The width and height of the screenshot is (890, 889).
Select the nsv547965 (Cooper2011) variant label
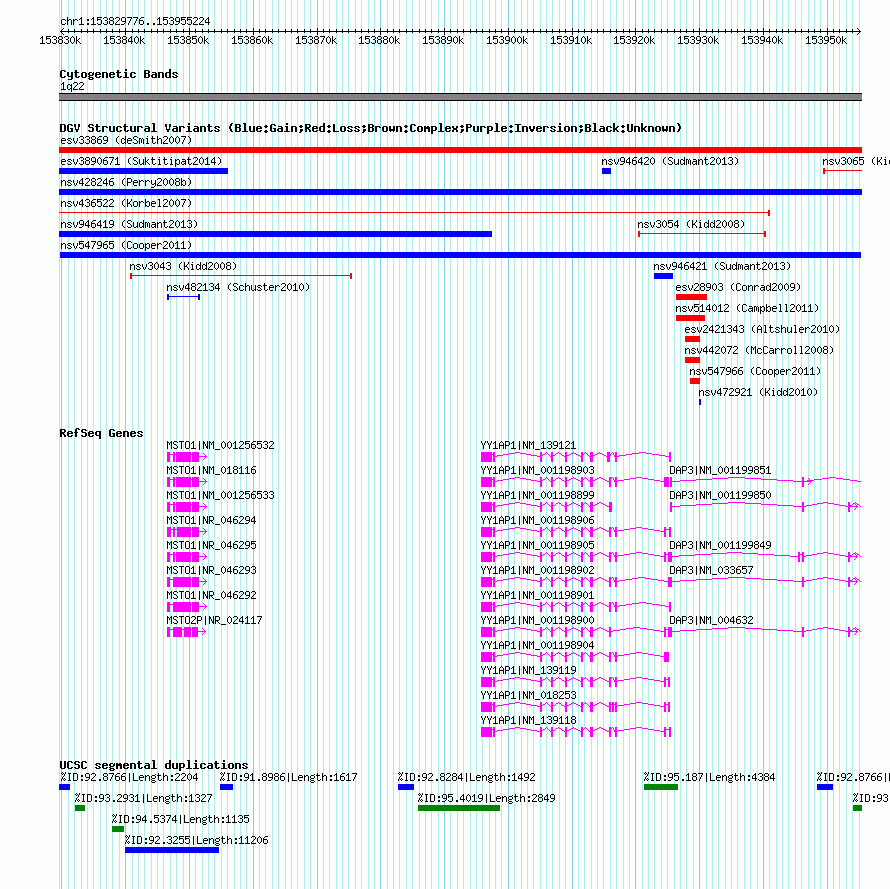pos(126,245)
